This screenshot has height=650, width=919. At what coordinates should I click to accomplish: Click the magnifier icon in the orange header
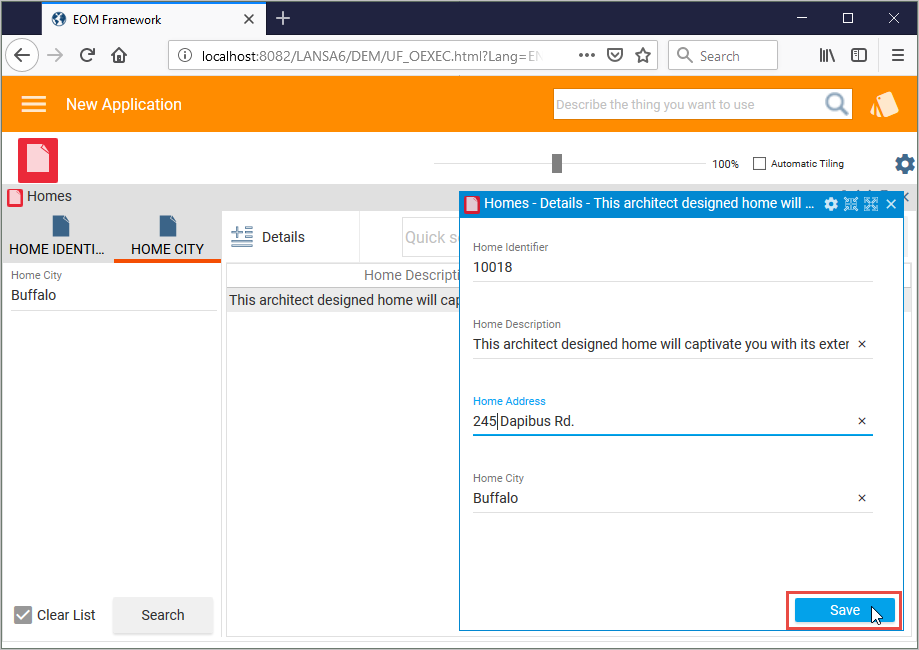836,104
